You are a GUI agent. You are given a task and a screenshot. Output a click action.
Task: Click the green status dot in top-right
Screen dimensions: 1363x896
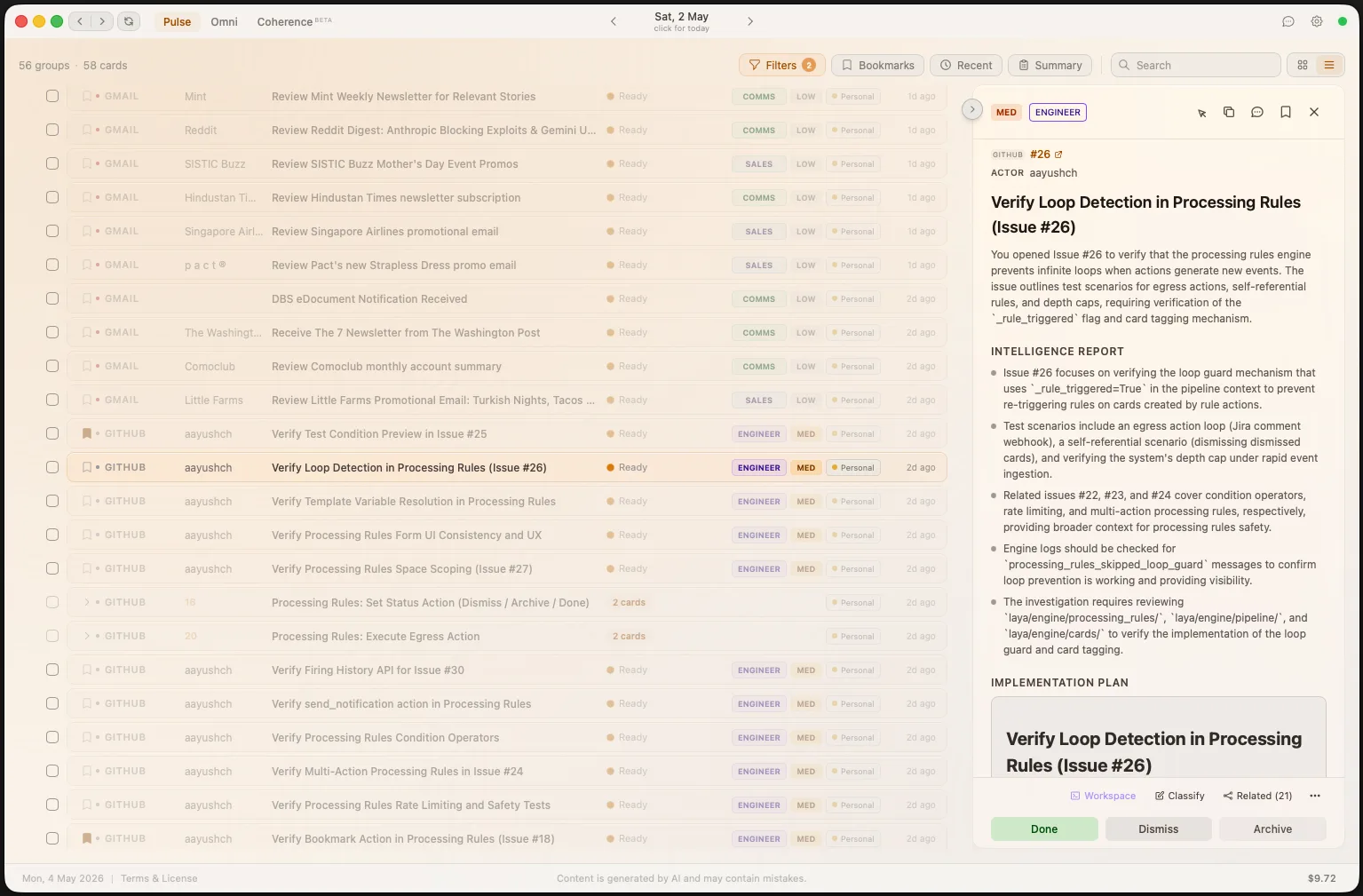coord(1343,21)
